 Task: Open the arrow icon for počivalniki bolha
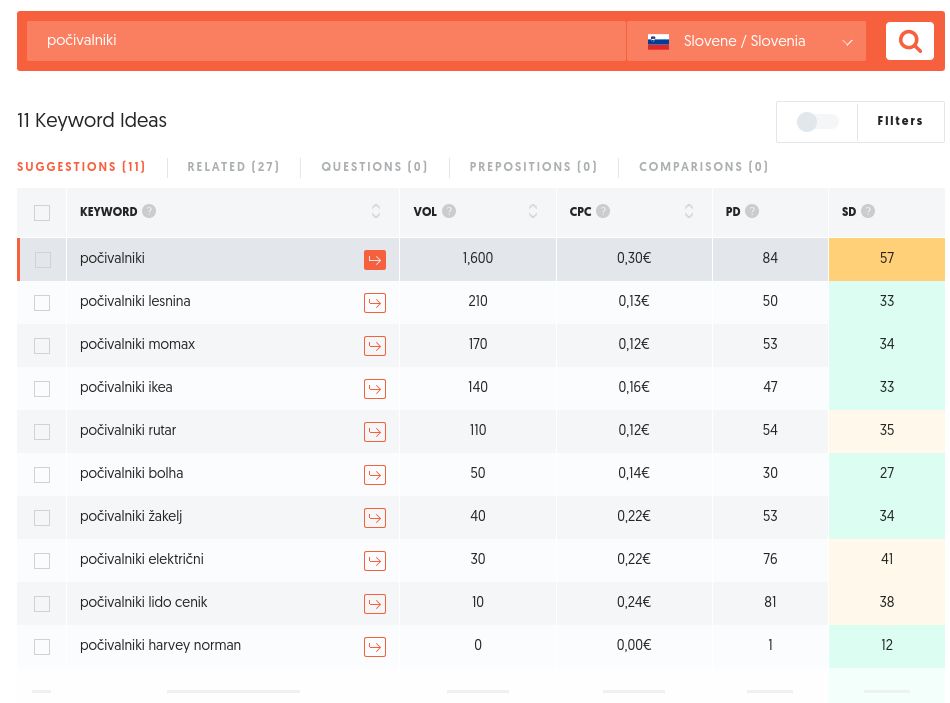[x=374, y=475]
